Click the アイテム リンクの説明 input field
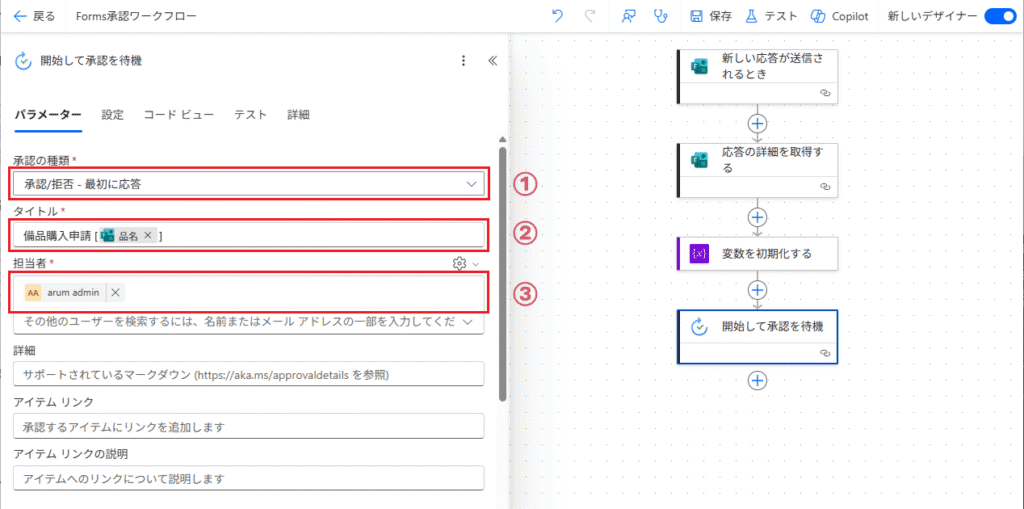1024x509 pixels. pos(248,478)
